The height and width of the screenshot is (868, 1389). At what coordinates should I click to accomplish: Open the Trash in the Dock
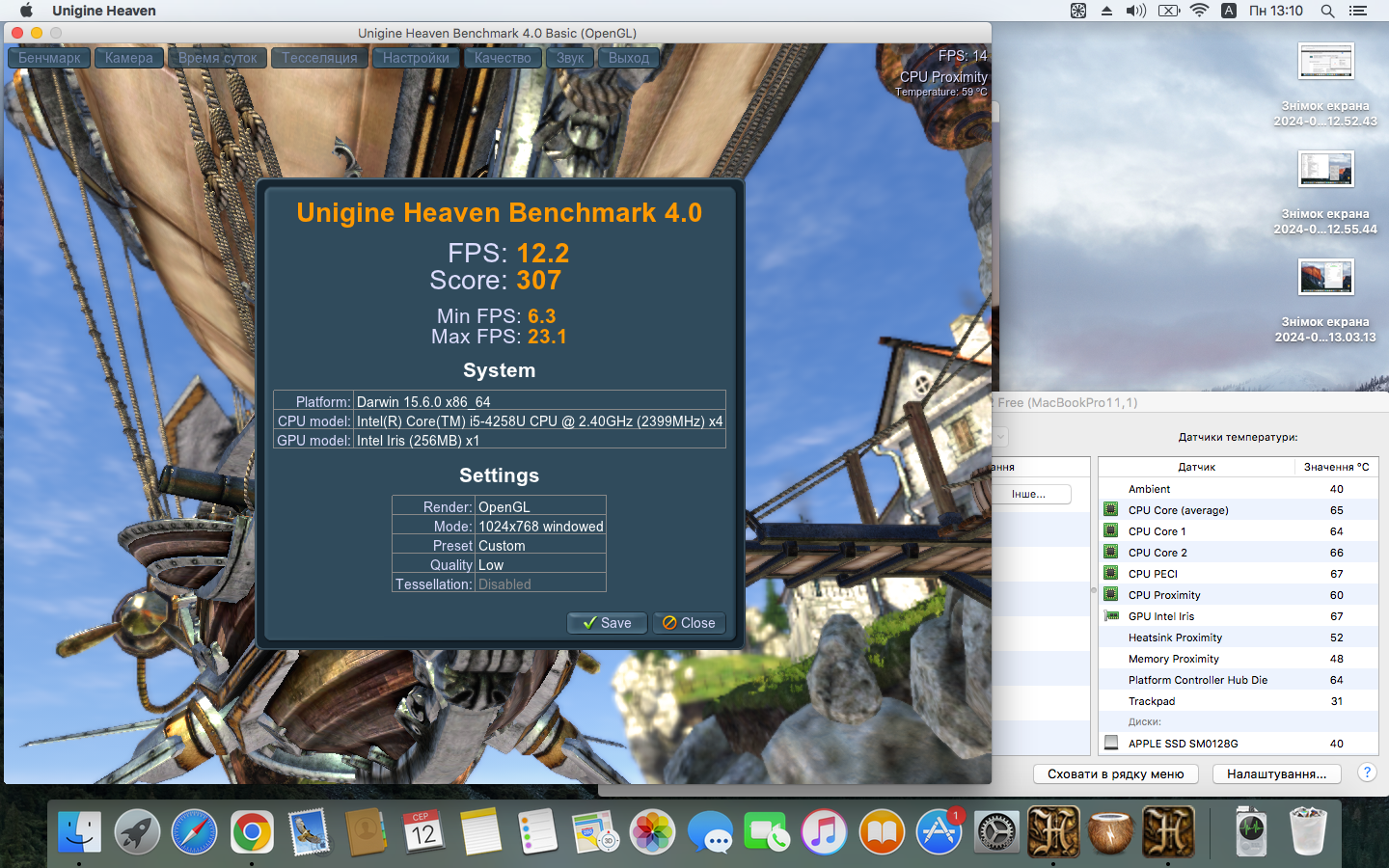1308,831
